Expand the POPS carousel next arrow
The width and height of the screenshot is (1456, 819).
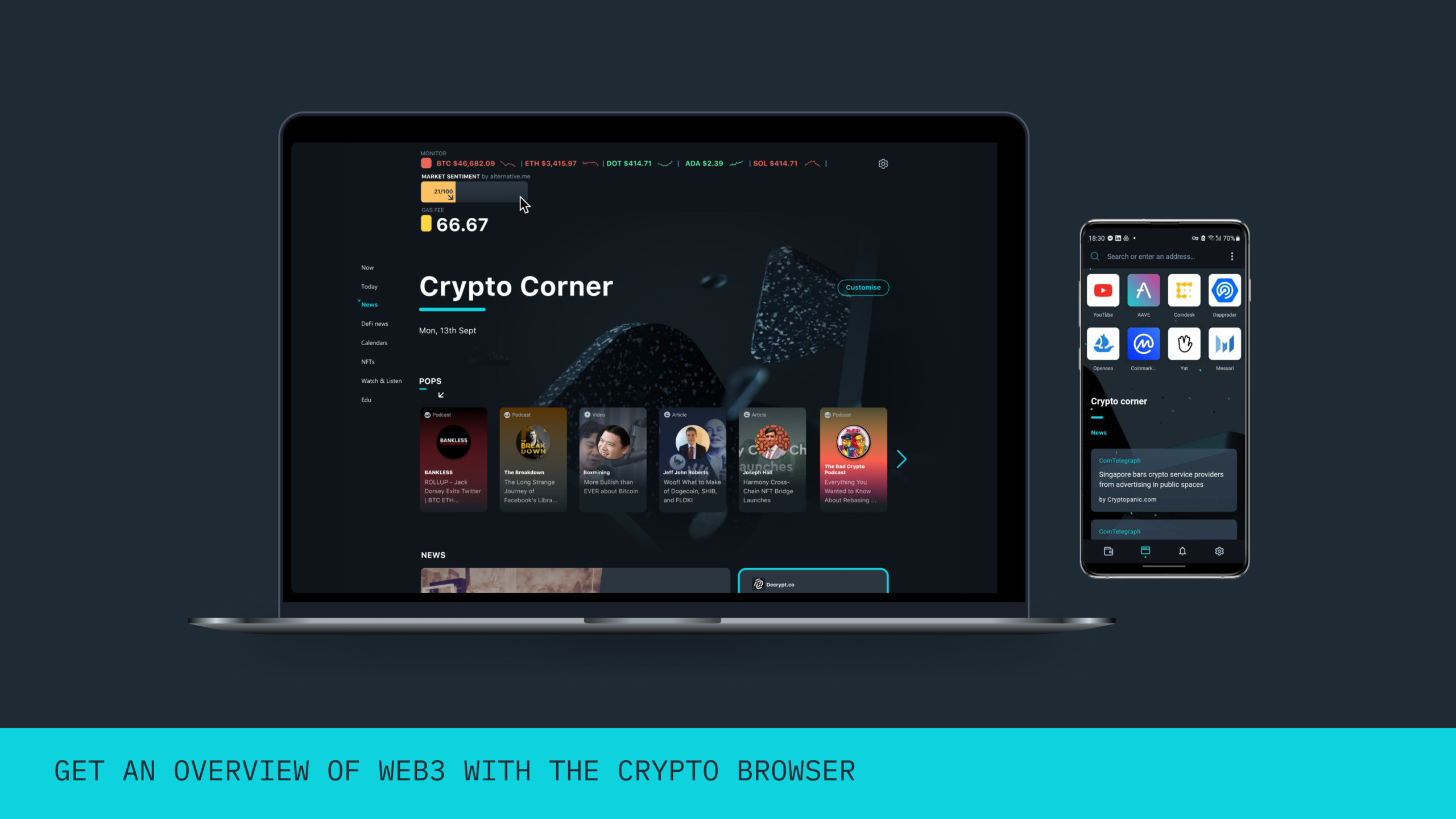(901, 459)
